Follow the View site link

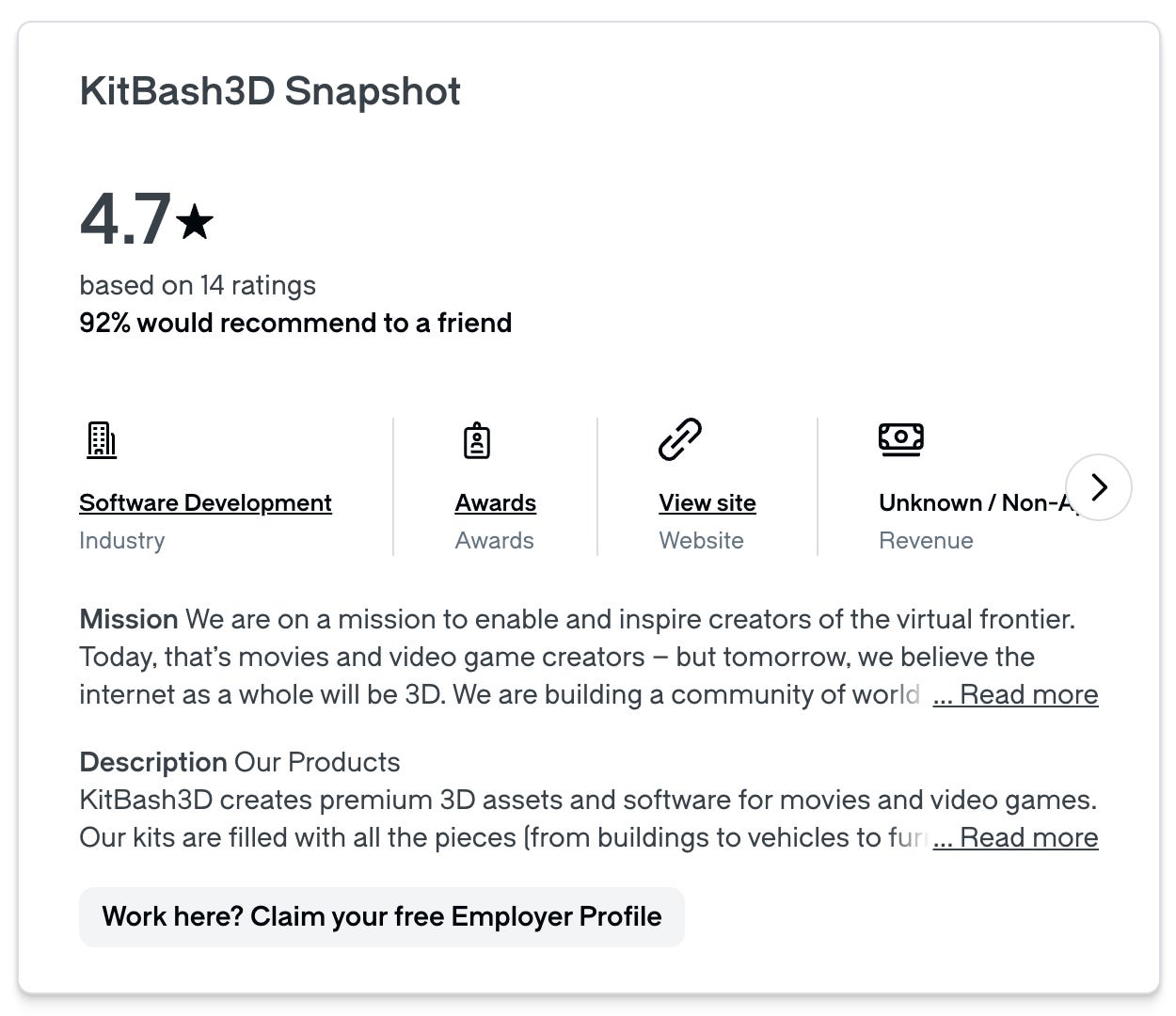707,503
